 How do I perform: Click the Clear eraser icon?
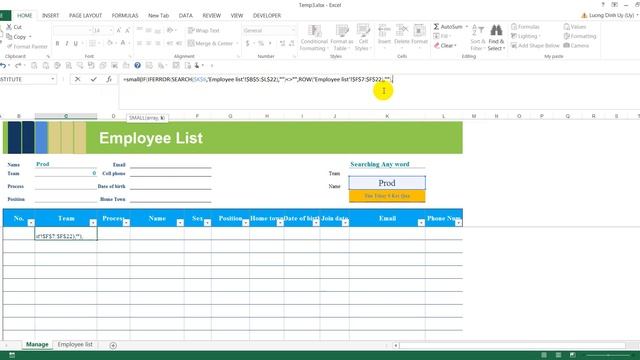pos(437,45)
